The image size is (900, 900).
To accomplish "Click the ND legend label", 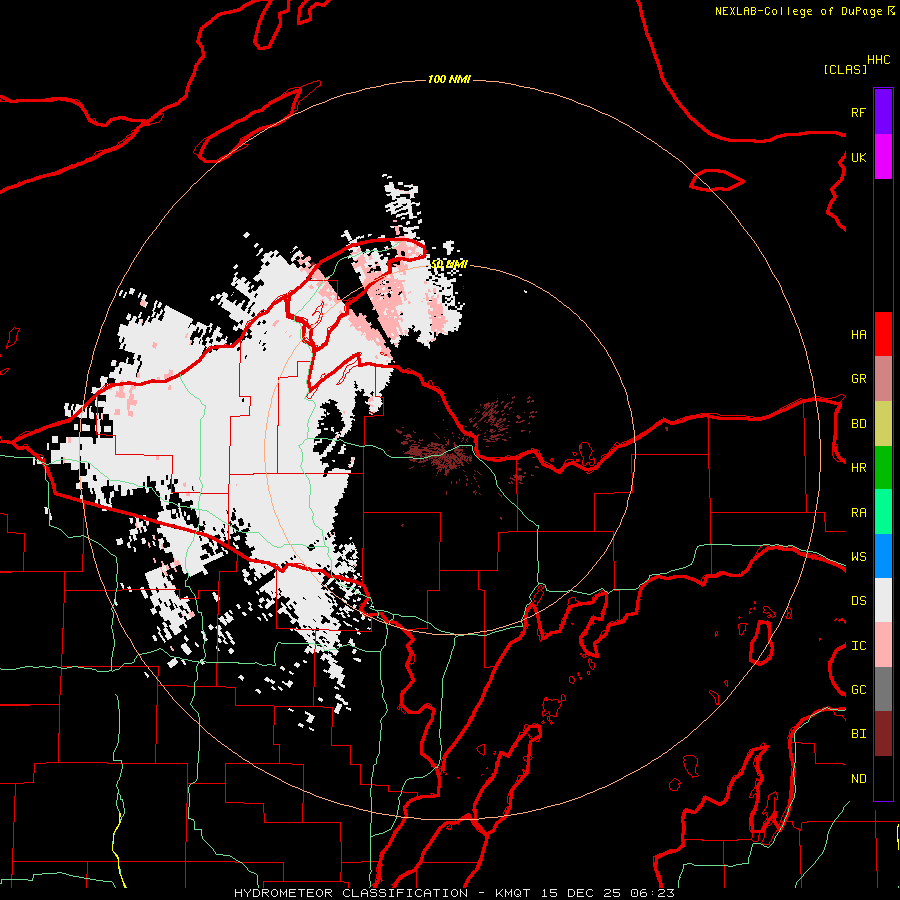I will (x=858, y=779).
